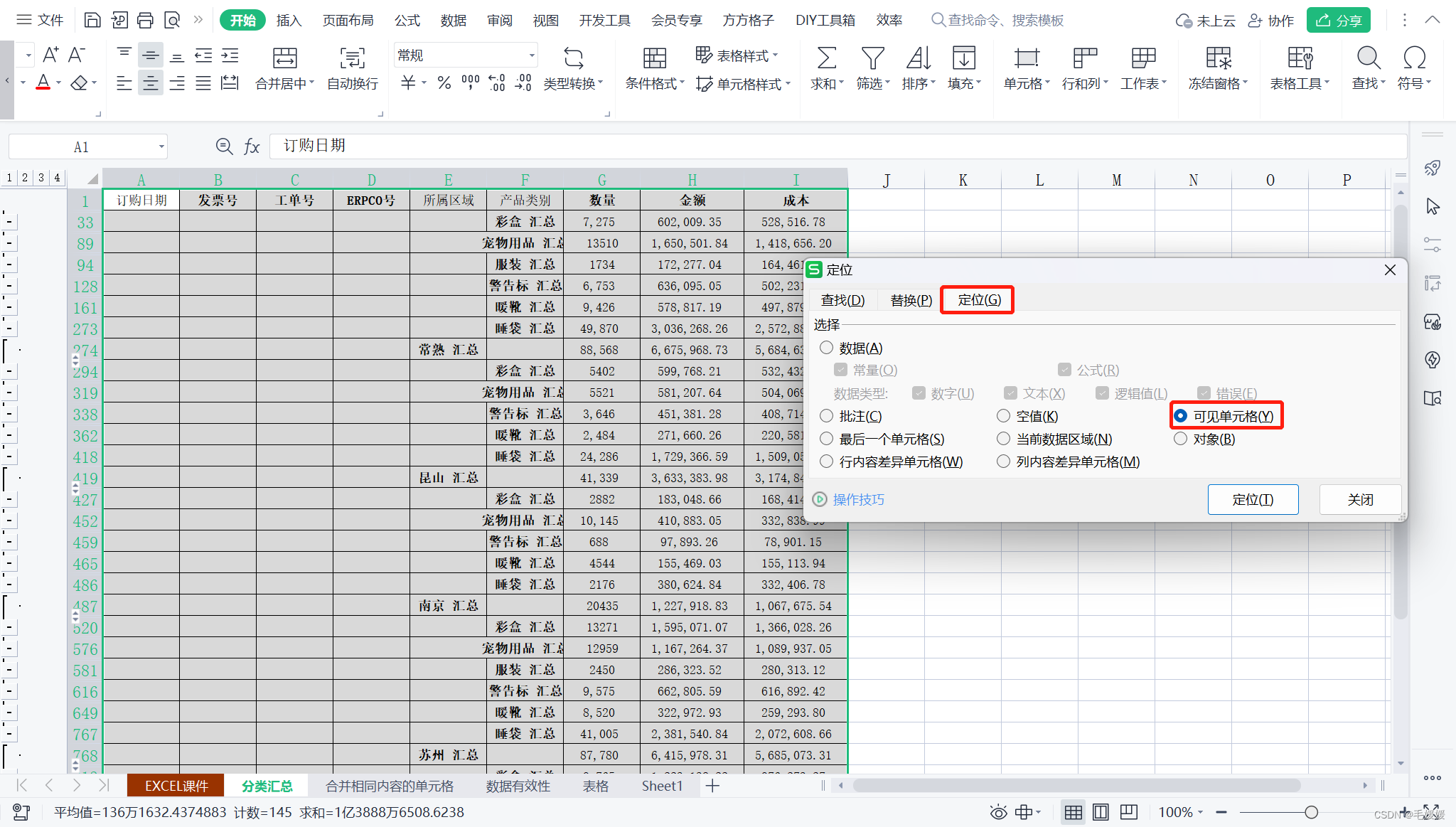
Task: Click the percent style icon
Action: (444, 83)
